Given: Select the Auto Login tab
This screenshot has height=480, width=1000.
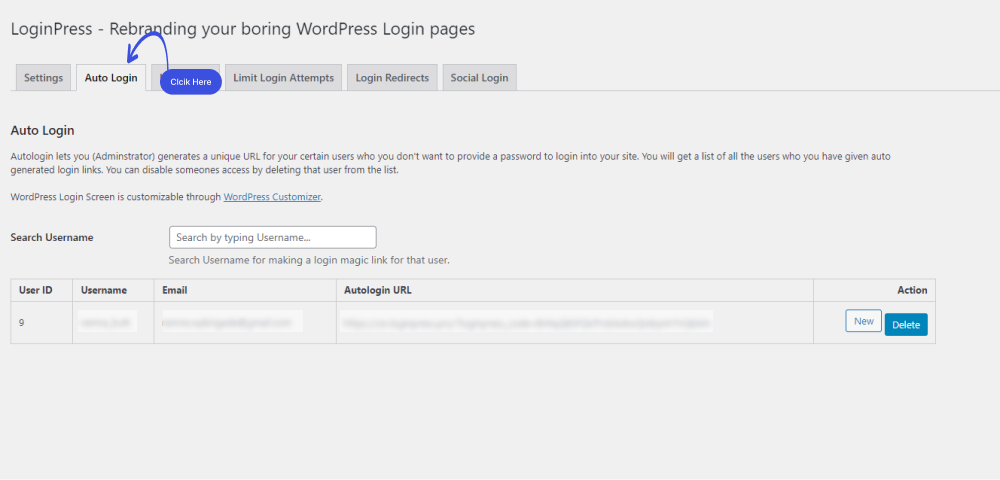Looking at the screenshot, I should tap(111, 78).
